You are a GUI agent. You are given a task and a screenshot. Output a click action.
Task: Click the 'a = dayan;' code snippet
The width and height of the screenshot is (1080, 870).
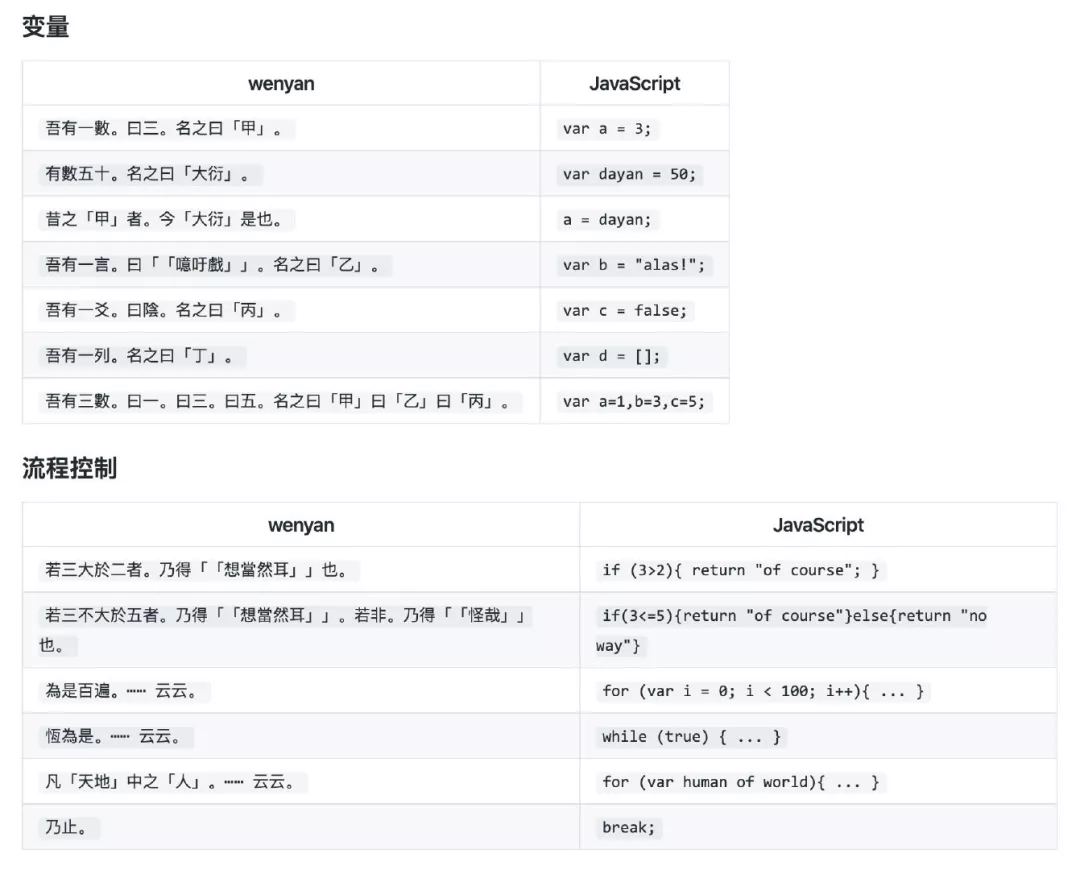click(607, 220)
